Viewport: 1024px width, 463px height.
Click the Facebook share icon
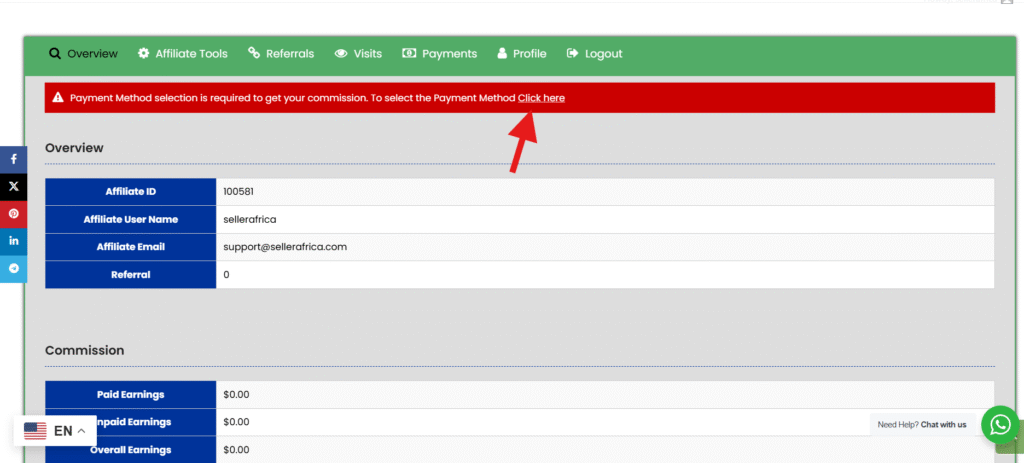tap(13, 159)
